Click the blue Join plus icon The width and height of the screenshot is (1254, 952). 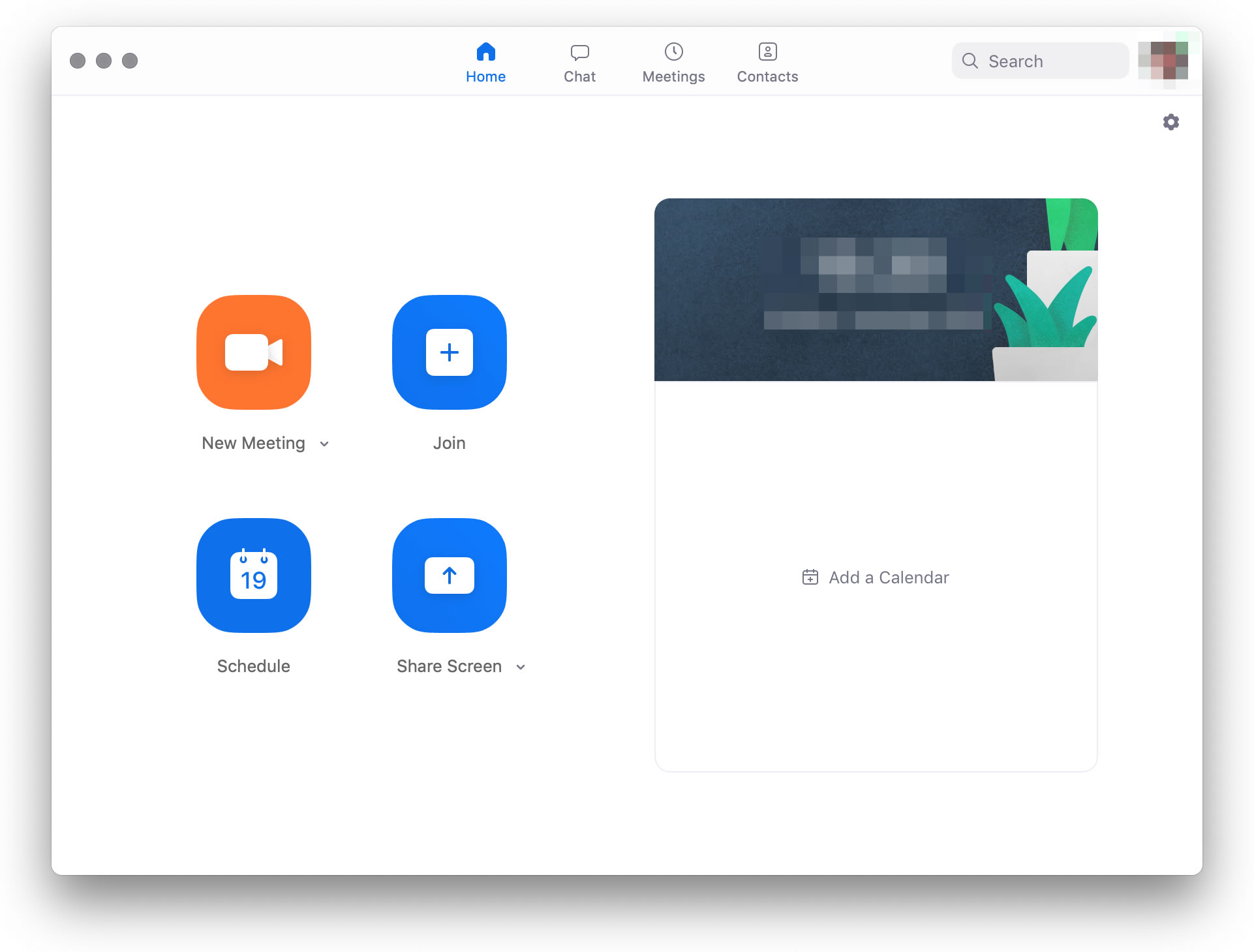pyautogui.click(x=450, y=352)
